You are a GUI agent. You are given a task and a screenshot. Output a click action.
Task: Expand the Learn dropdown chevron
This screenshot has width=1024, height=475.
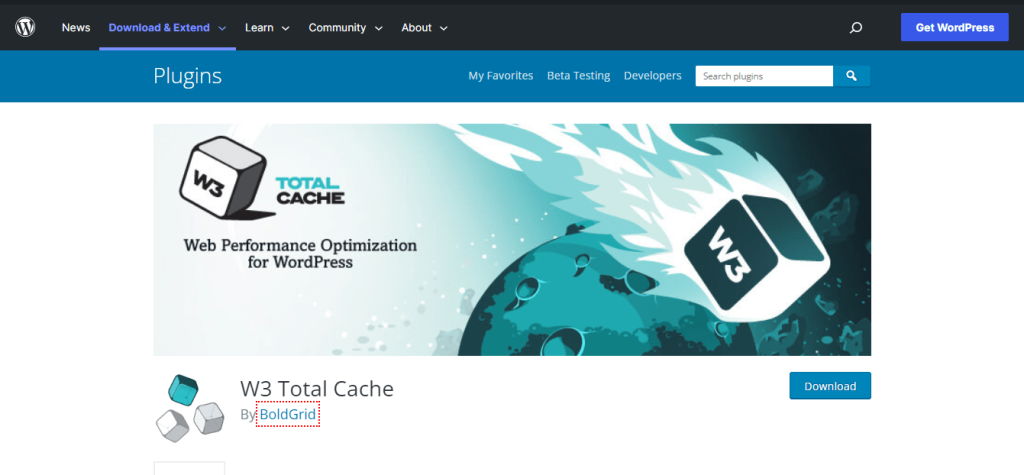285,28
